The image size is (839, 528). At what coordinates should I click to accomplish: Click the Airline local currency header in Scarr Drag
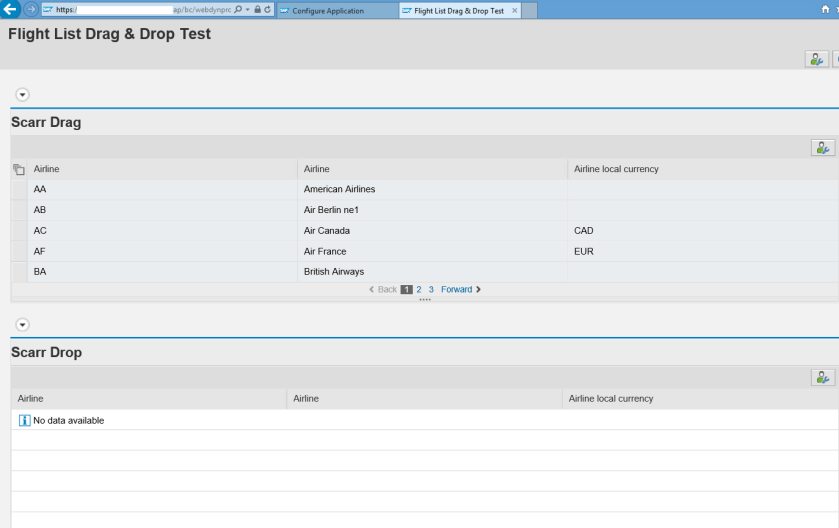click(x=616, y=169)
